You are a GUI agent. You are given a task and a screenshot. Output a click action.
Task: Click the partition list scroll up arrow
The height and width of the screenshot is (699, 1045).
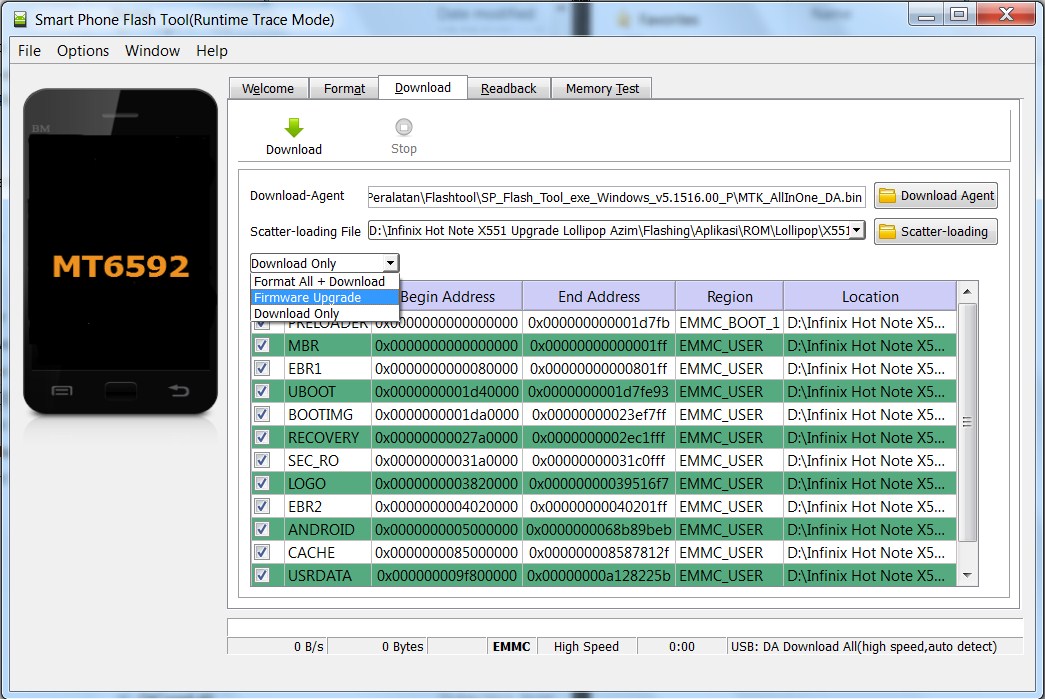[x=967, y=292]
